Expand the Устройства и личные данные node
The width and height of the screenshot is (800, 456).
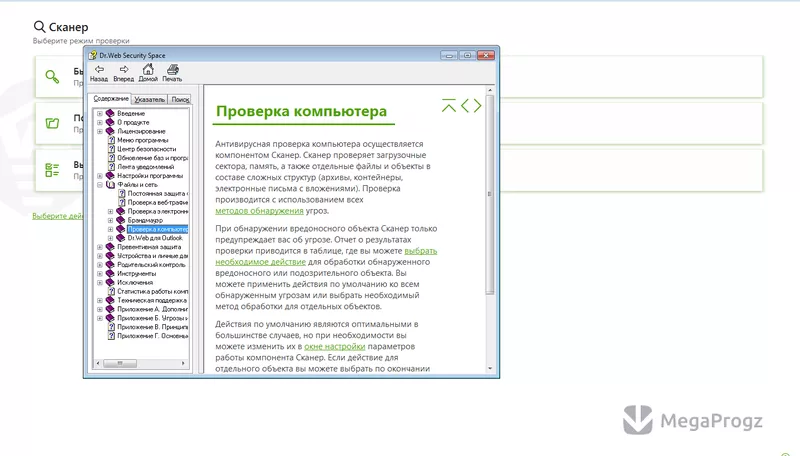100,256
